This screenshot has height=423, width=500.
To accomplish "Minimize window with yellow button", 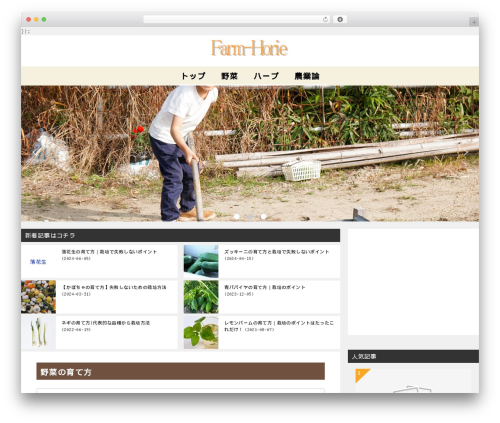I will (x=36, y=19).
